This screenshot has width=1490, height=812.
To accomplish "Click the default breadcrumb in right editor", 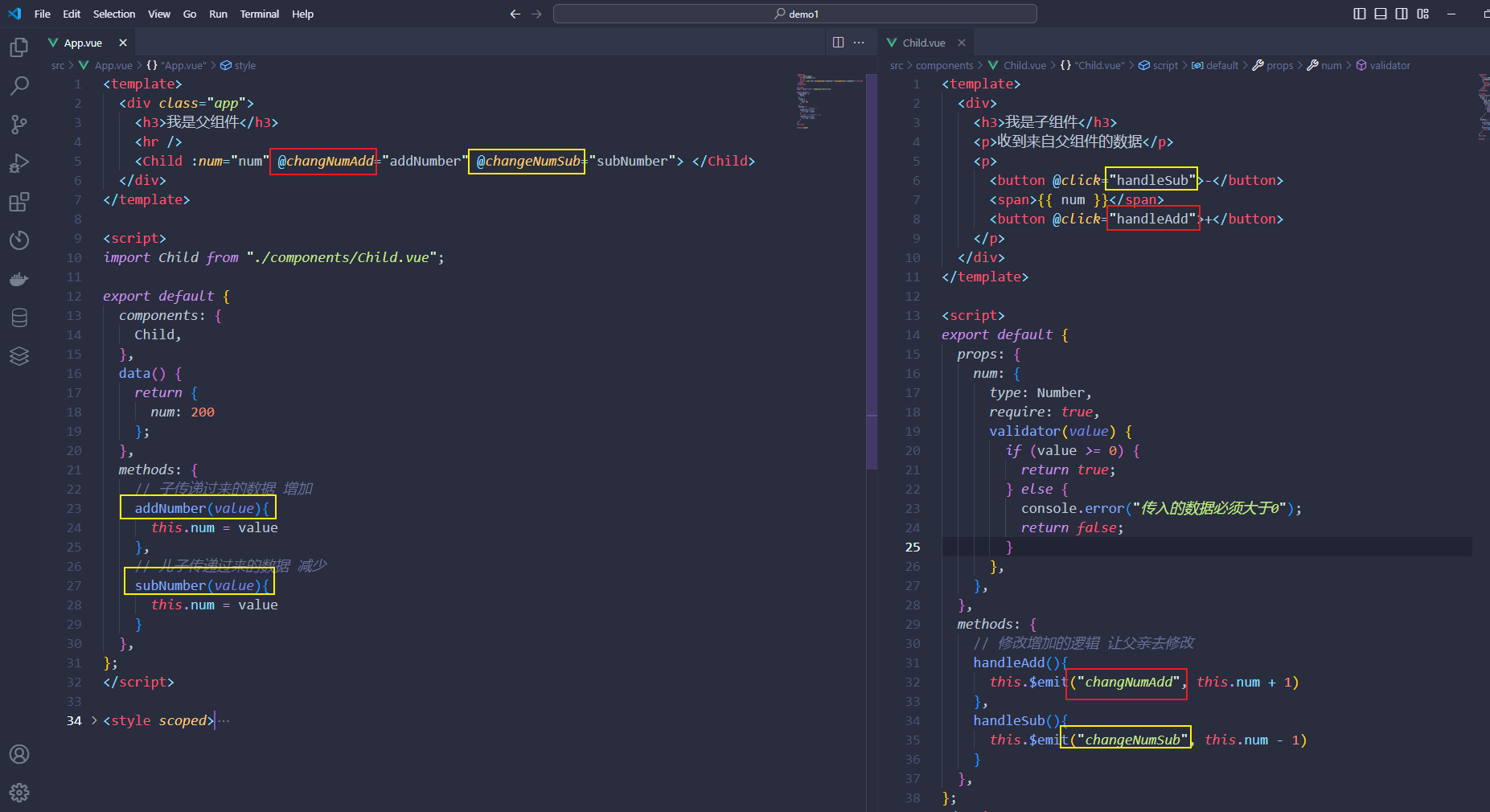I will pos(1215,65).
